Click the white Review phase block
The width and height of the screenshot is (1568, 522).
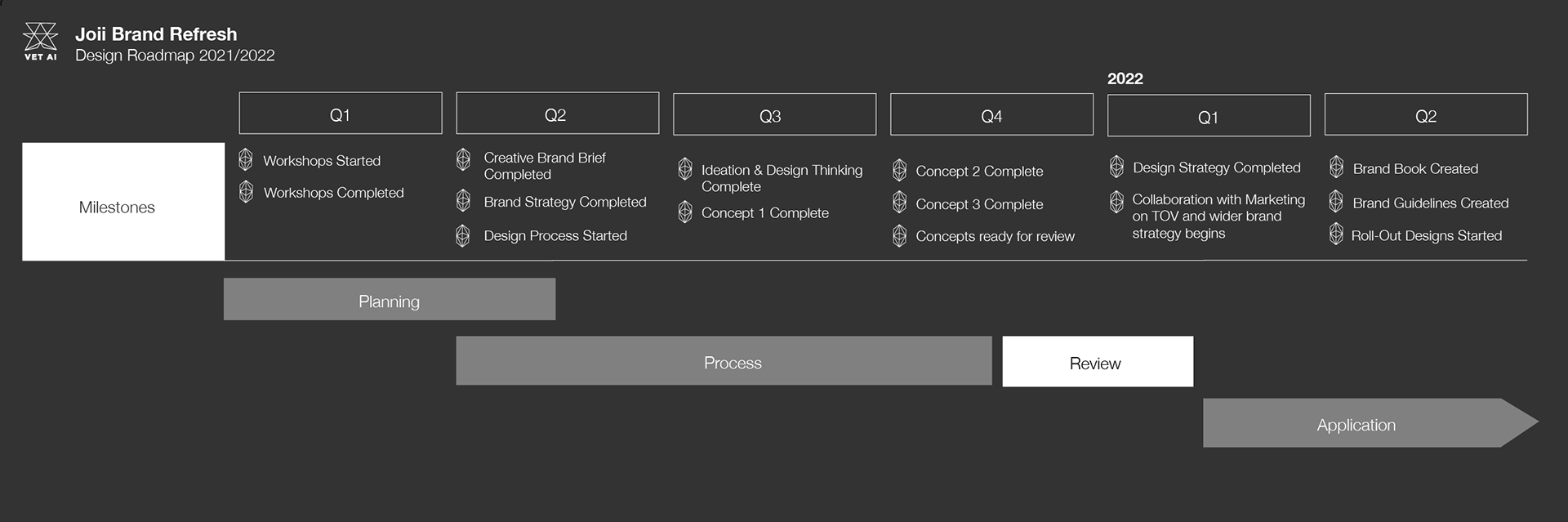(x=1098, y=362)
